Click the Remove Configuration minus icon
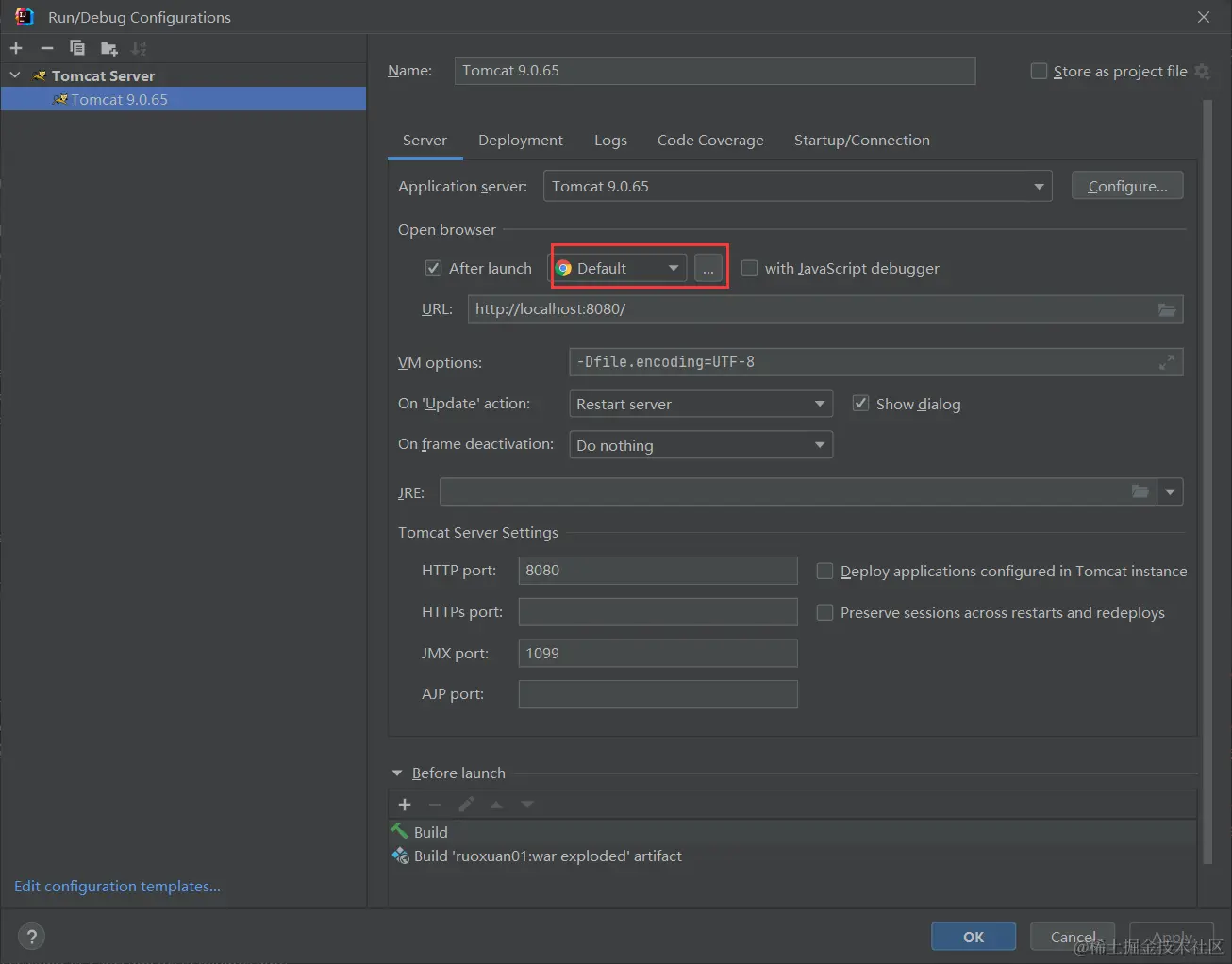The image size is (1232, 964). point(47,48)
